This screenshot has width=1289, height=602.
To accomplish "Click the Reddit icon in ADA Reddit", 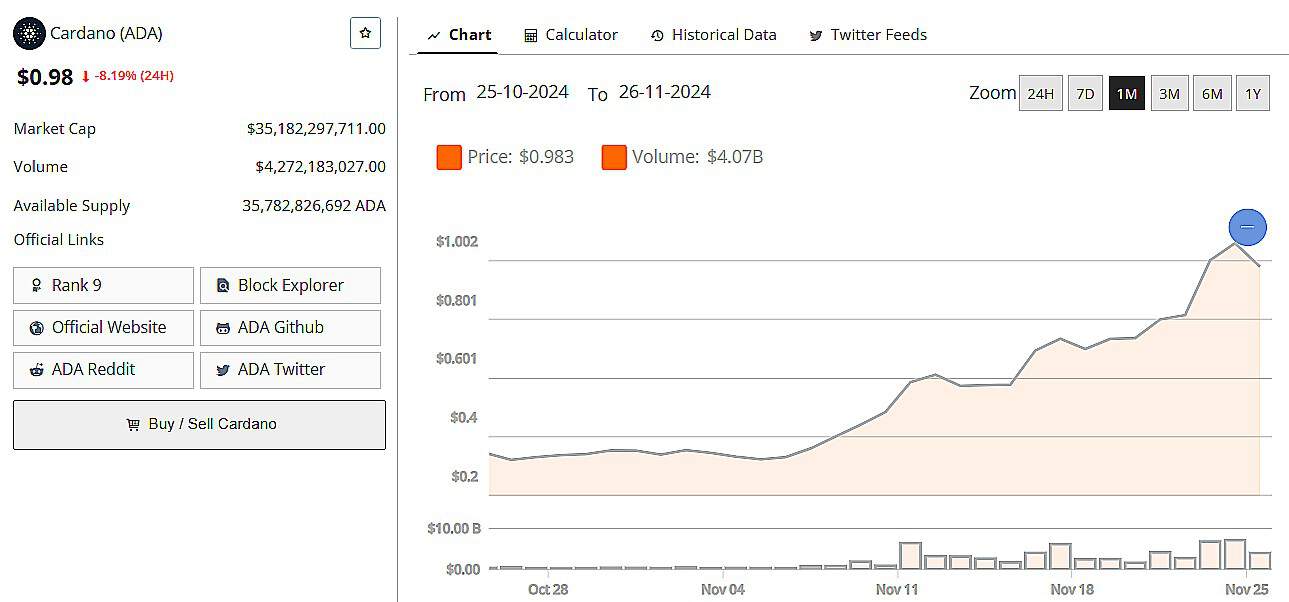I will (37, 370).
